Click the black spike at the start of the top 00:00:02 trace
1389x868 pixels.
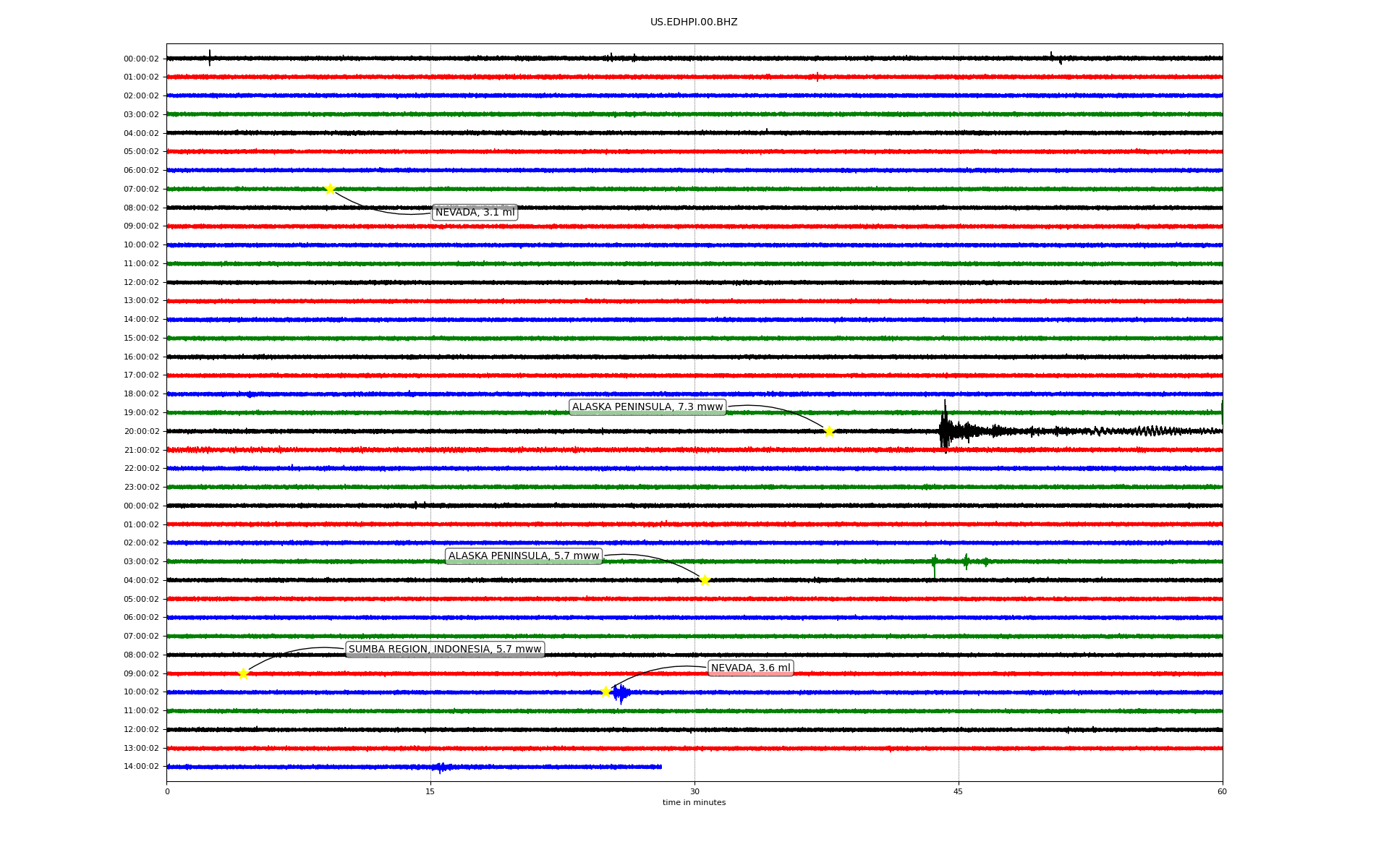210,58
